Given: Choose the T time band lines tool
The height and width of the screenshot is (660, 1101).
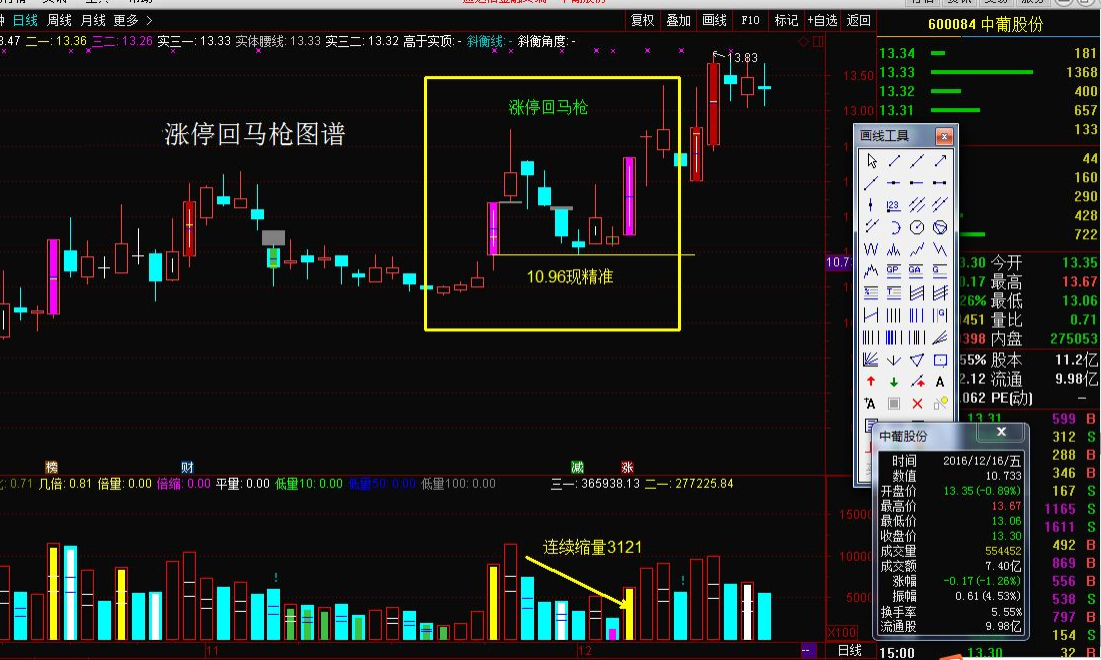Looking at the screenshot, I should [x=894, y=293].
